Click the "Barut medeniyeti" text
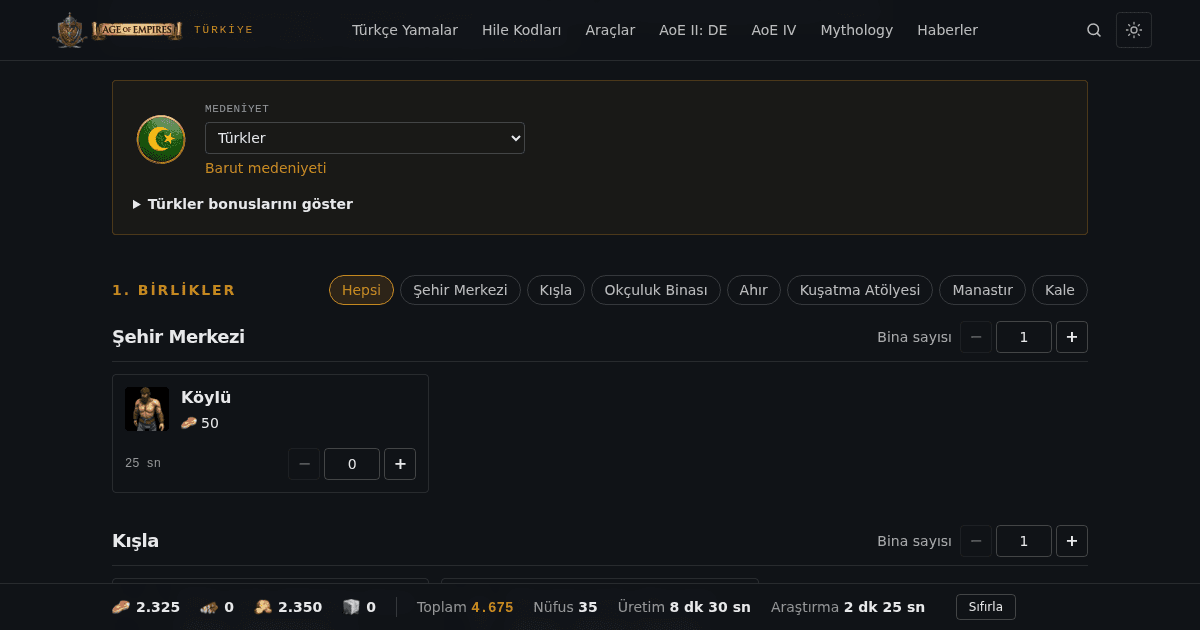1200x630 pixels. click(266, 168)
